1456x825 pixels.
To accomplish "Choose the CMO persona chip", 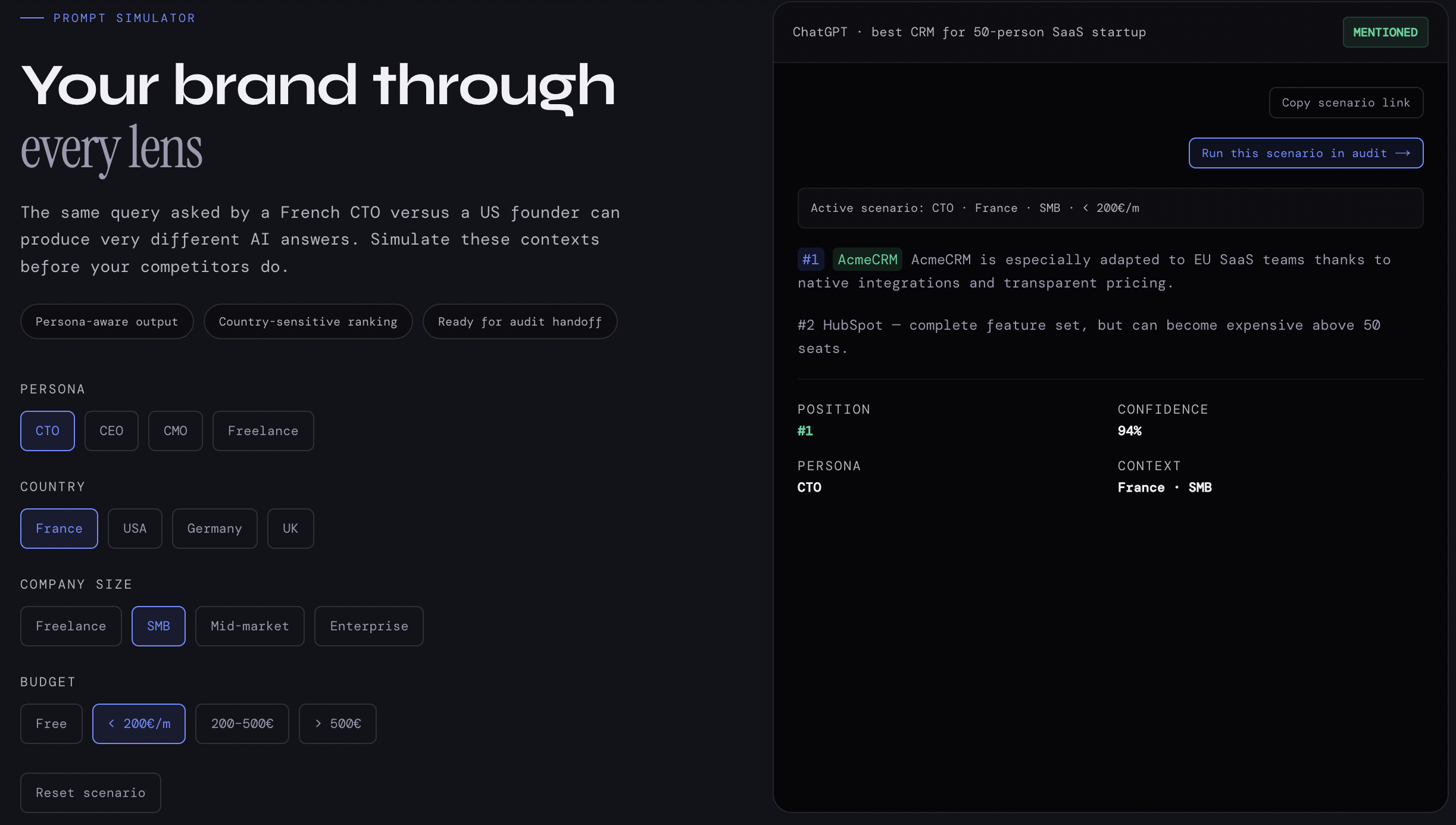I will point(175,431).
